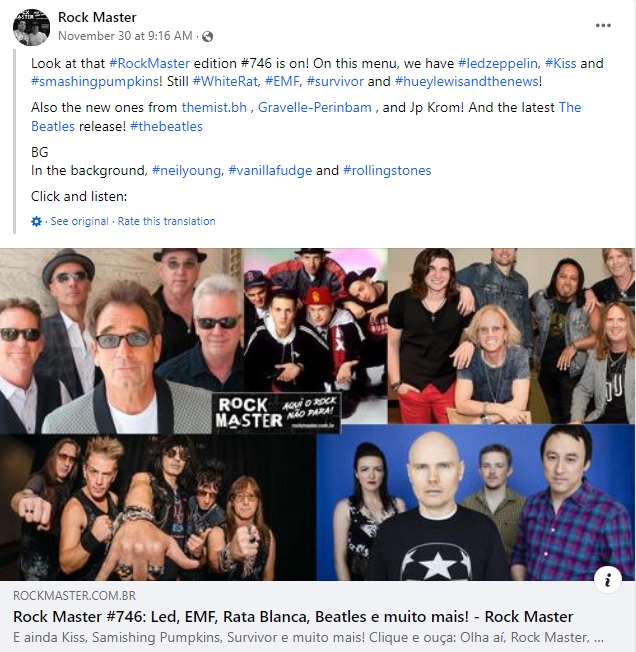Screen dimensions: 636x652
Task: Click the ROCKMASTER.COM.BR domain label
Action: [x=74, y=595]
